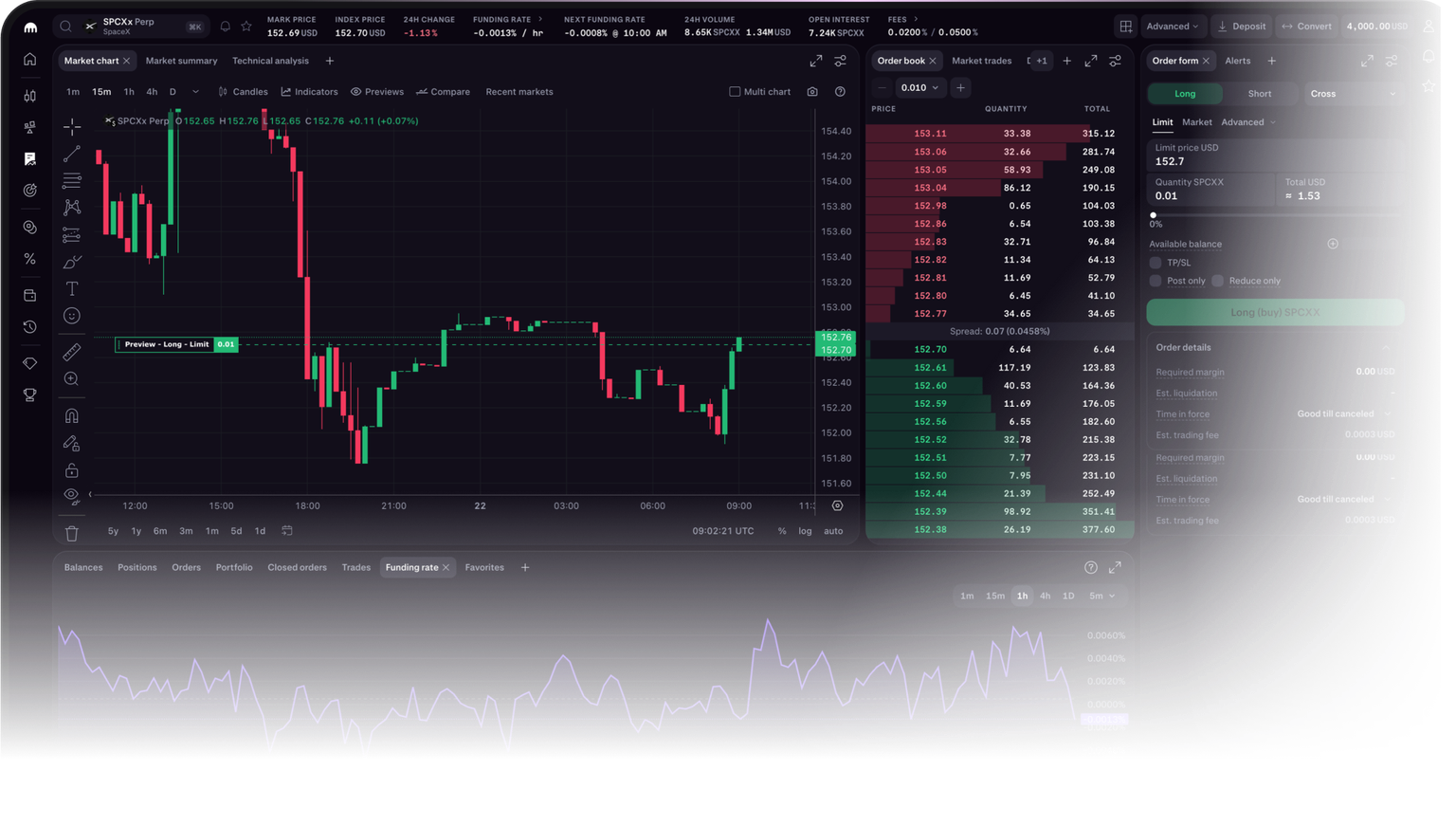
Task: Click the Limit price USD field
Action: (1275, 155)
